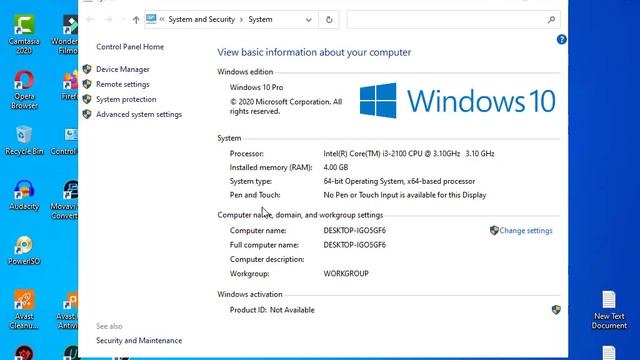640x360 pixels.
Task: Open Audacity desktop icon
Action: click(x=24, y=195)
